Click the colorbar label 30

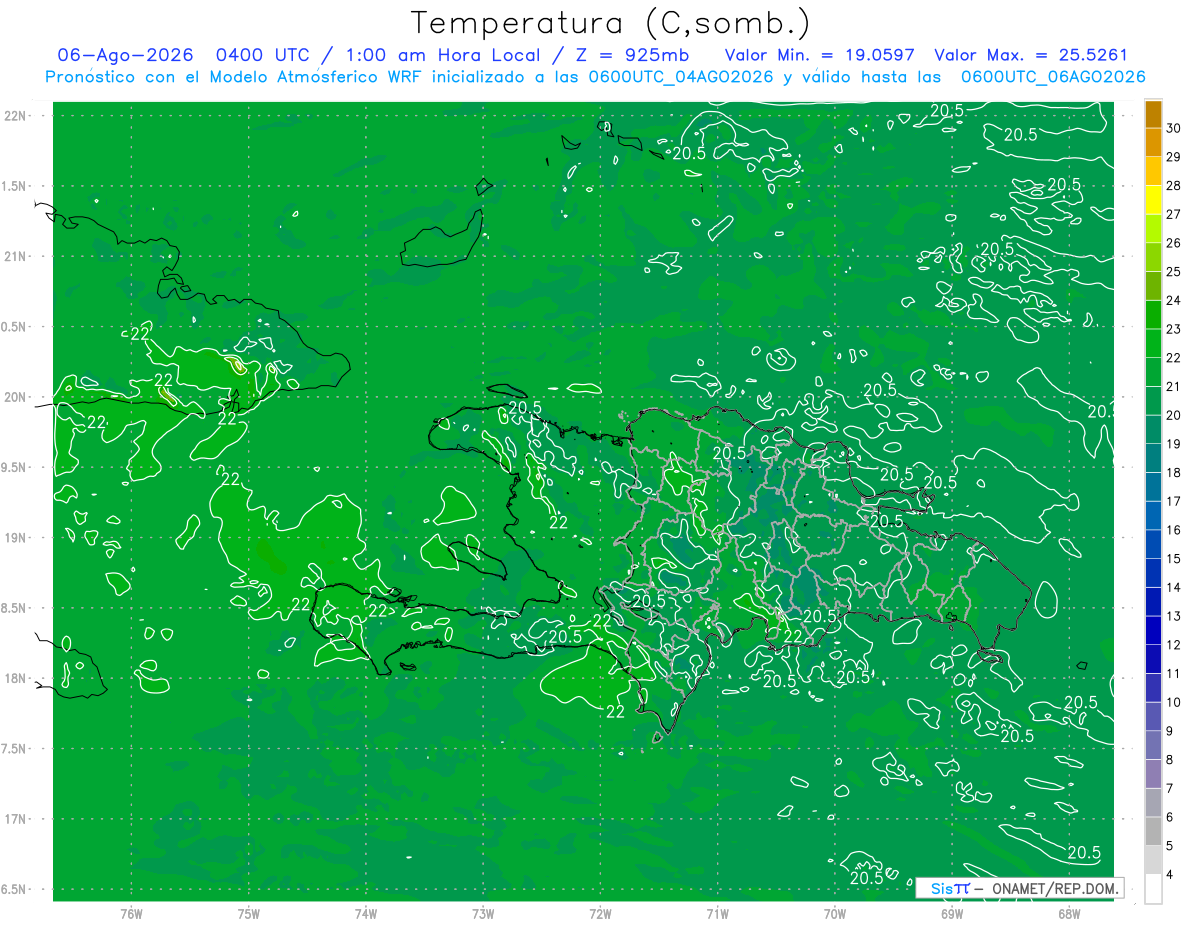point(1174,128)
